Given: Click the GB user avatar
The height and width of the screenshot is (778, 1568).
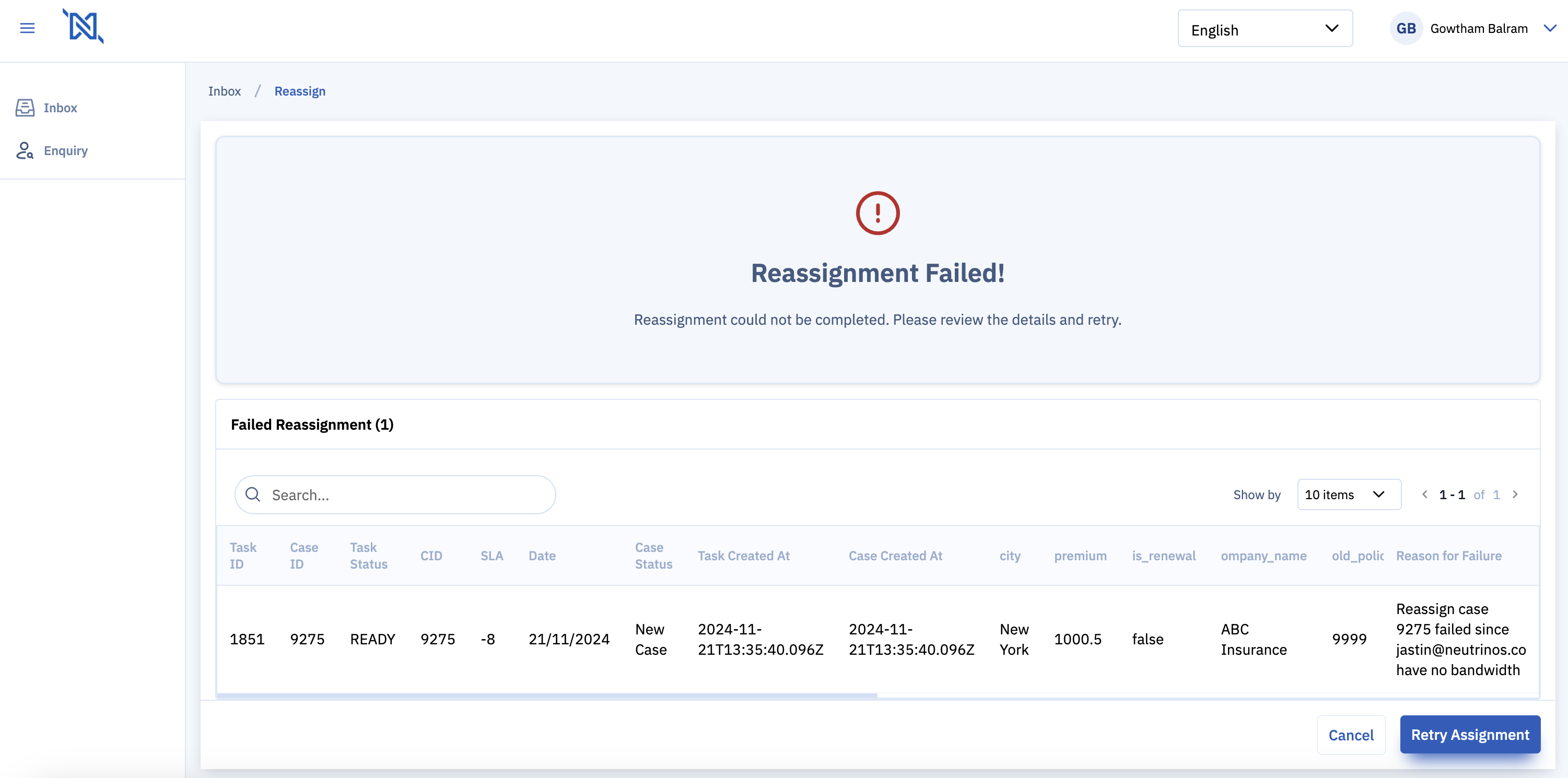Looking at the screenshot, I should click(1406, 29).
